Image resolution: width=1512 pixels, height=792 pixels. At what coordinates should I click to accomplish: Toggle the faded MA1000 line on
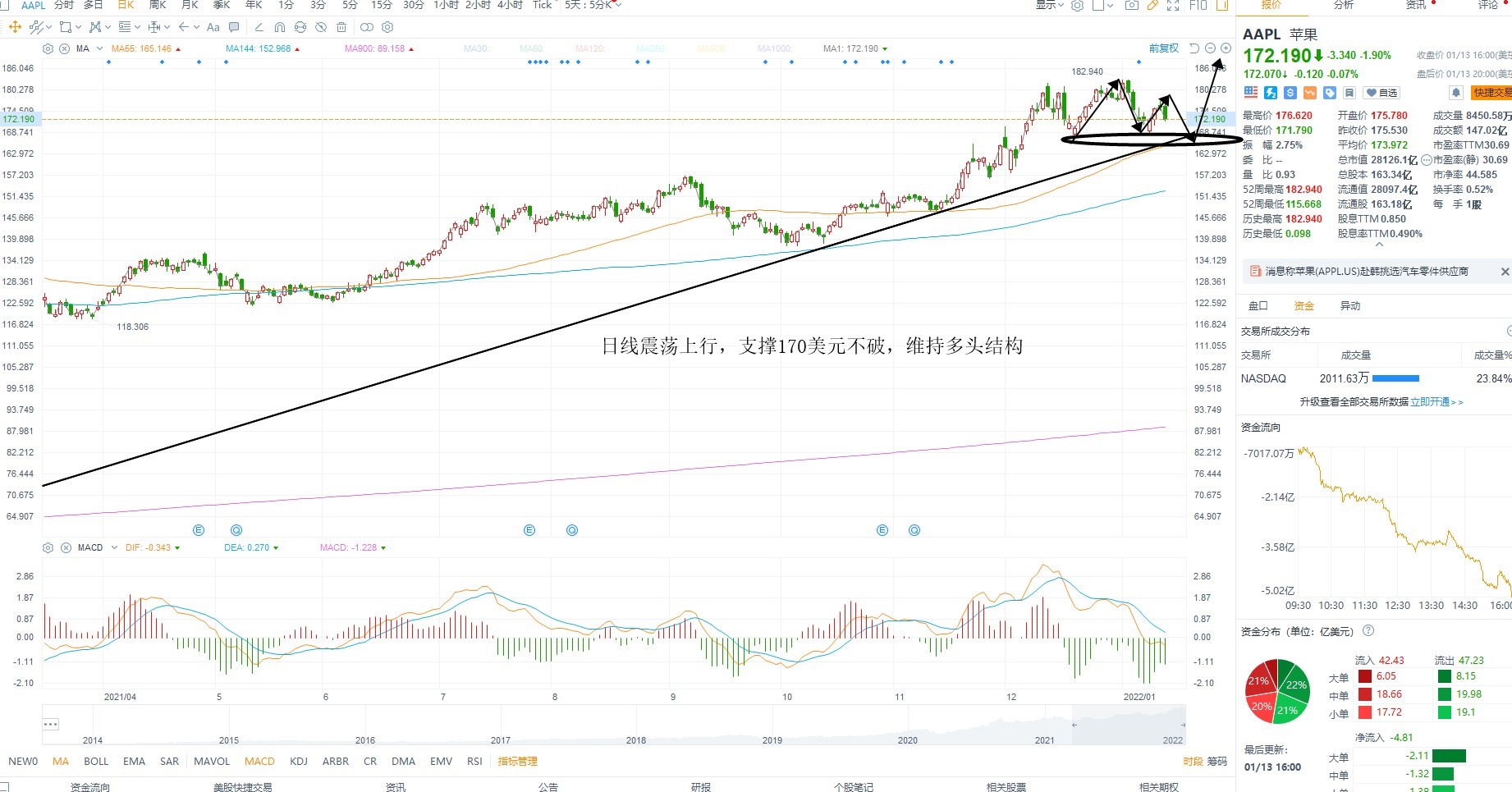coord(775,48)
